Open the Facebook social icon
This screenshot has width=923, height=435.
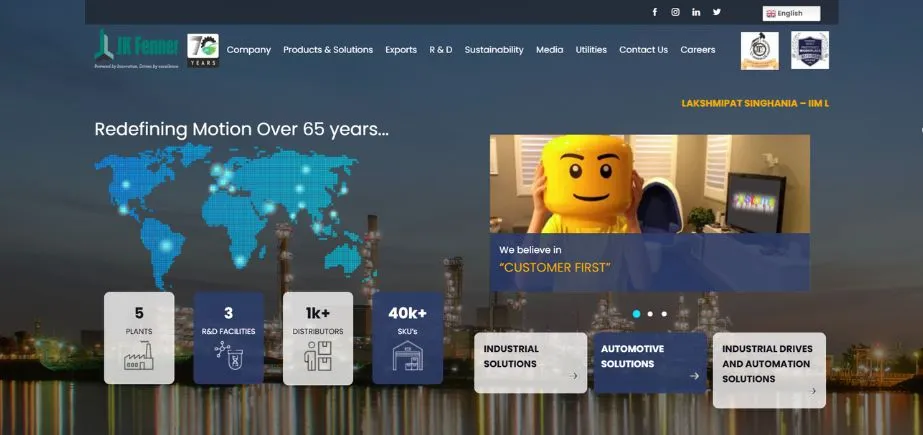click(655, 12)
